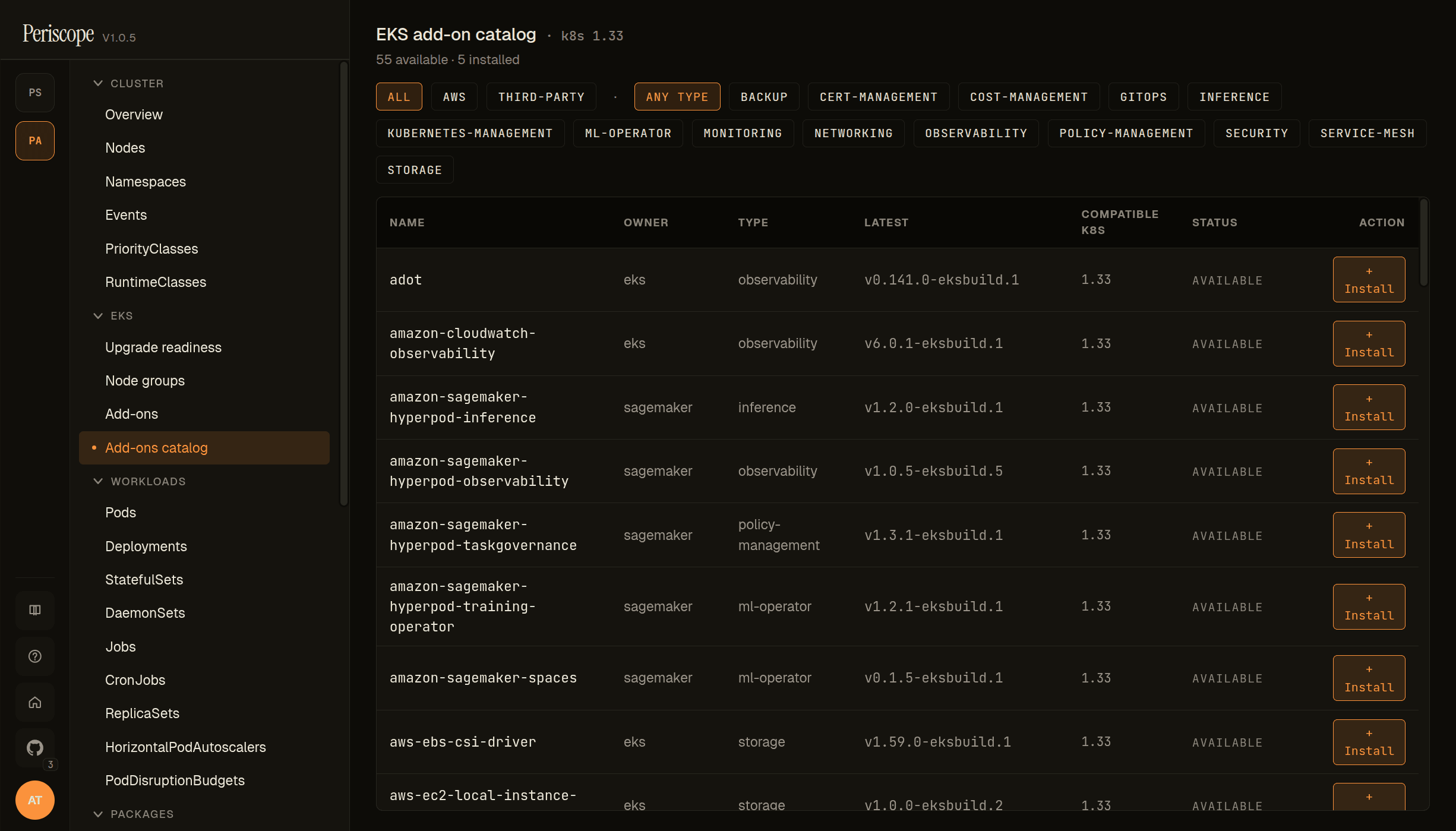Go to Node groups

(204, 381)
